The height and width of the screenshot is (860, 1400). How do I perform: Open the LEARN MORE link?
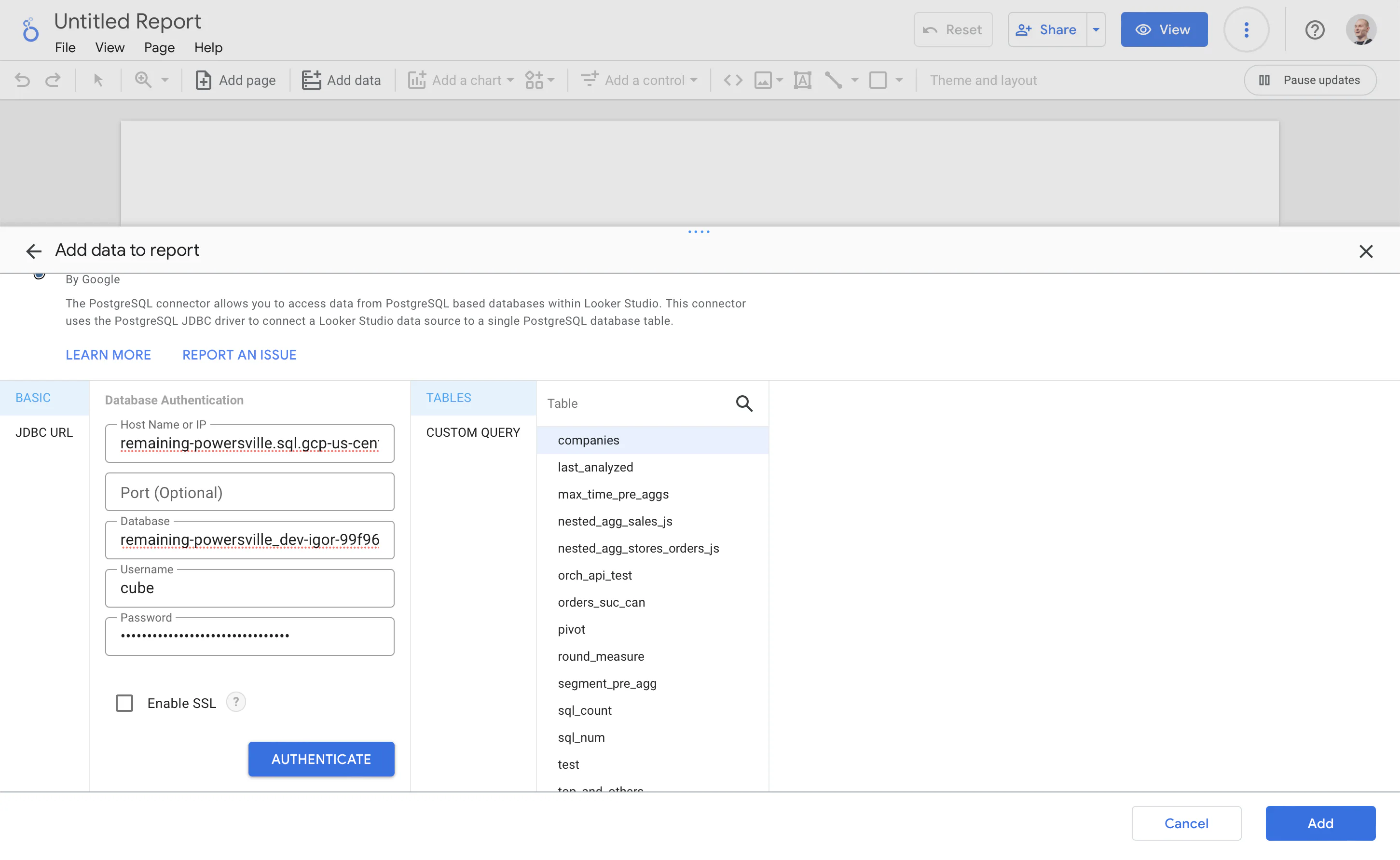point(108,354)
